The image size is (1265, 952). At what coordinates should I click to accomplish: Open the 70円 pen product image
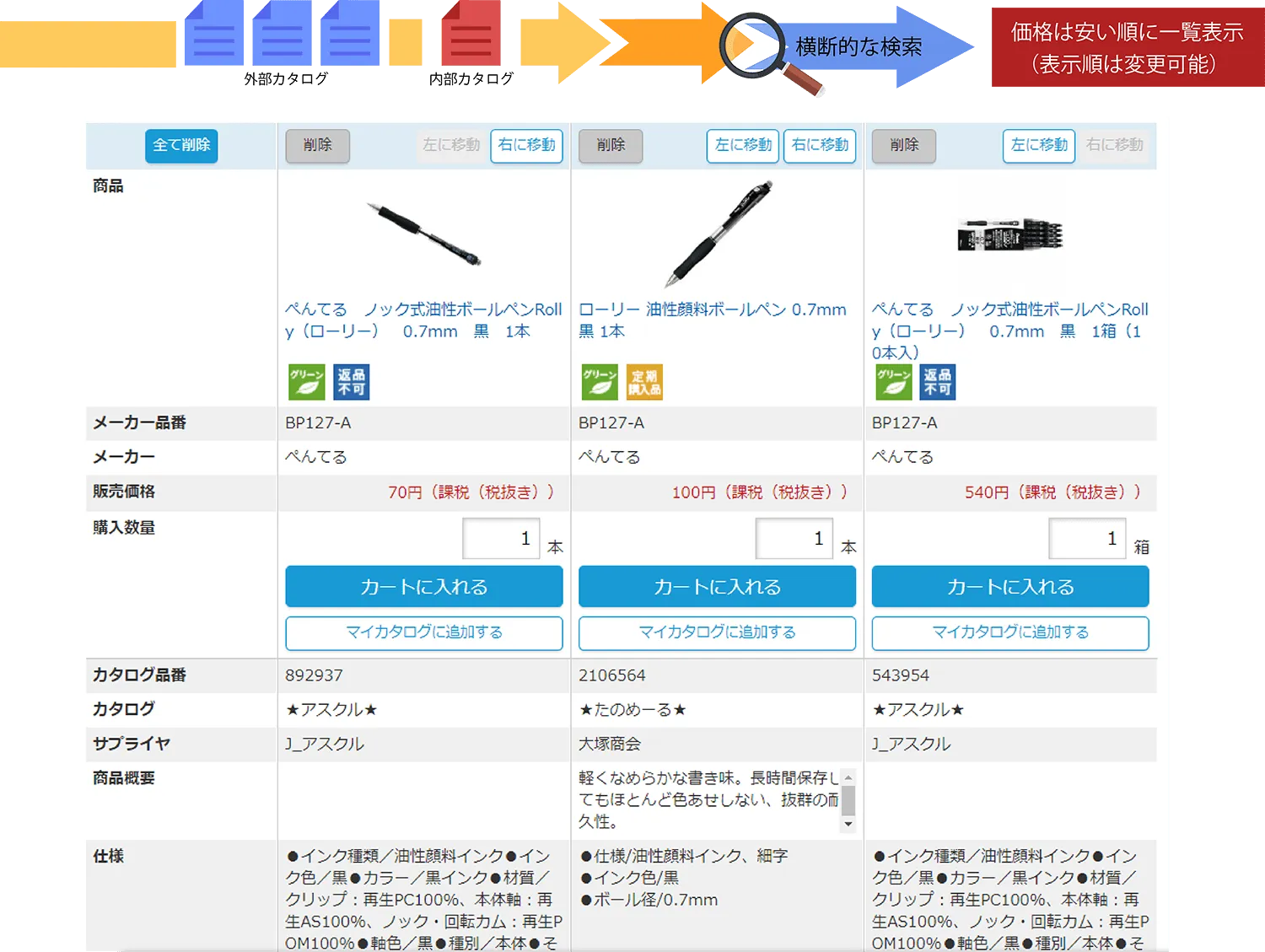click(x=424, y=234)
